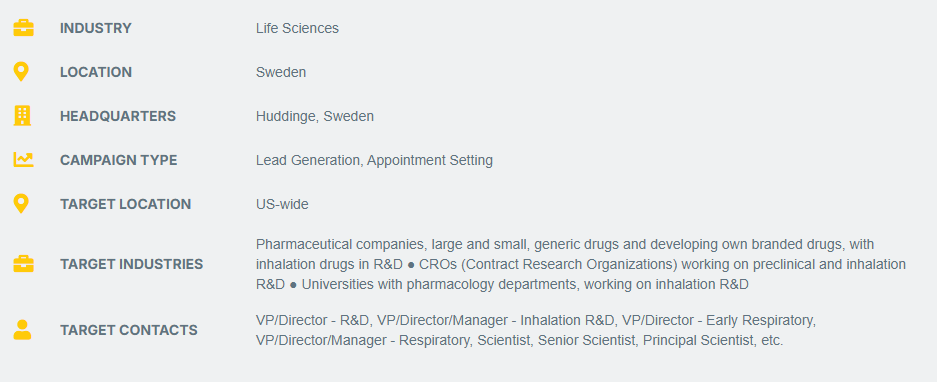The height and width of the screenshot is (382, 937).
Task: Select the TARGET INDUSTRIES label
Action: [131, 264]
